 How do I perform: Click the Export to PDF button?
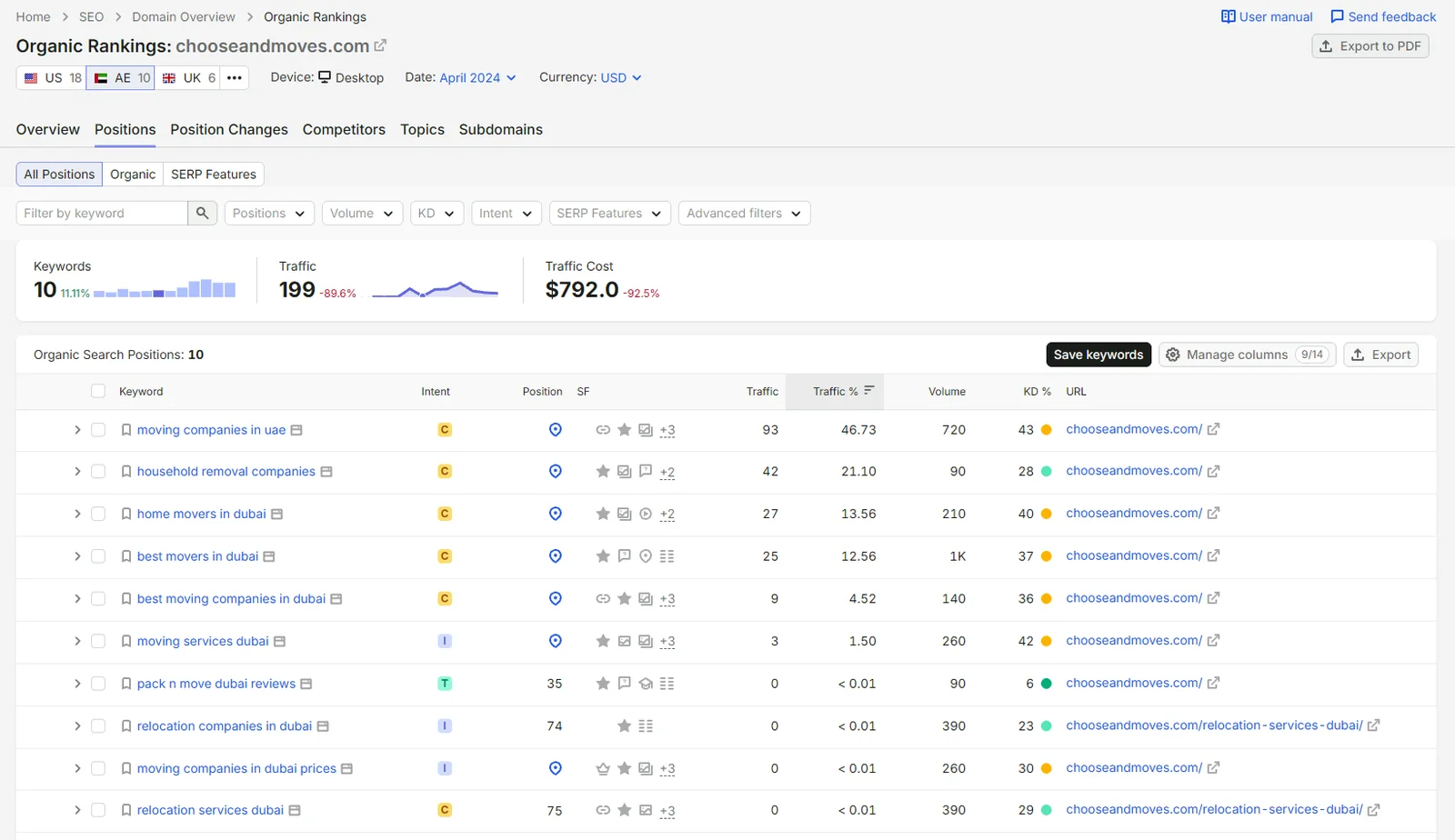(x=1370, y=46)
